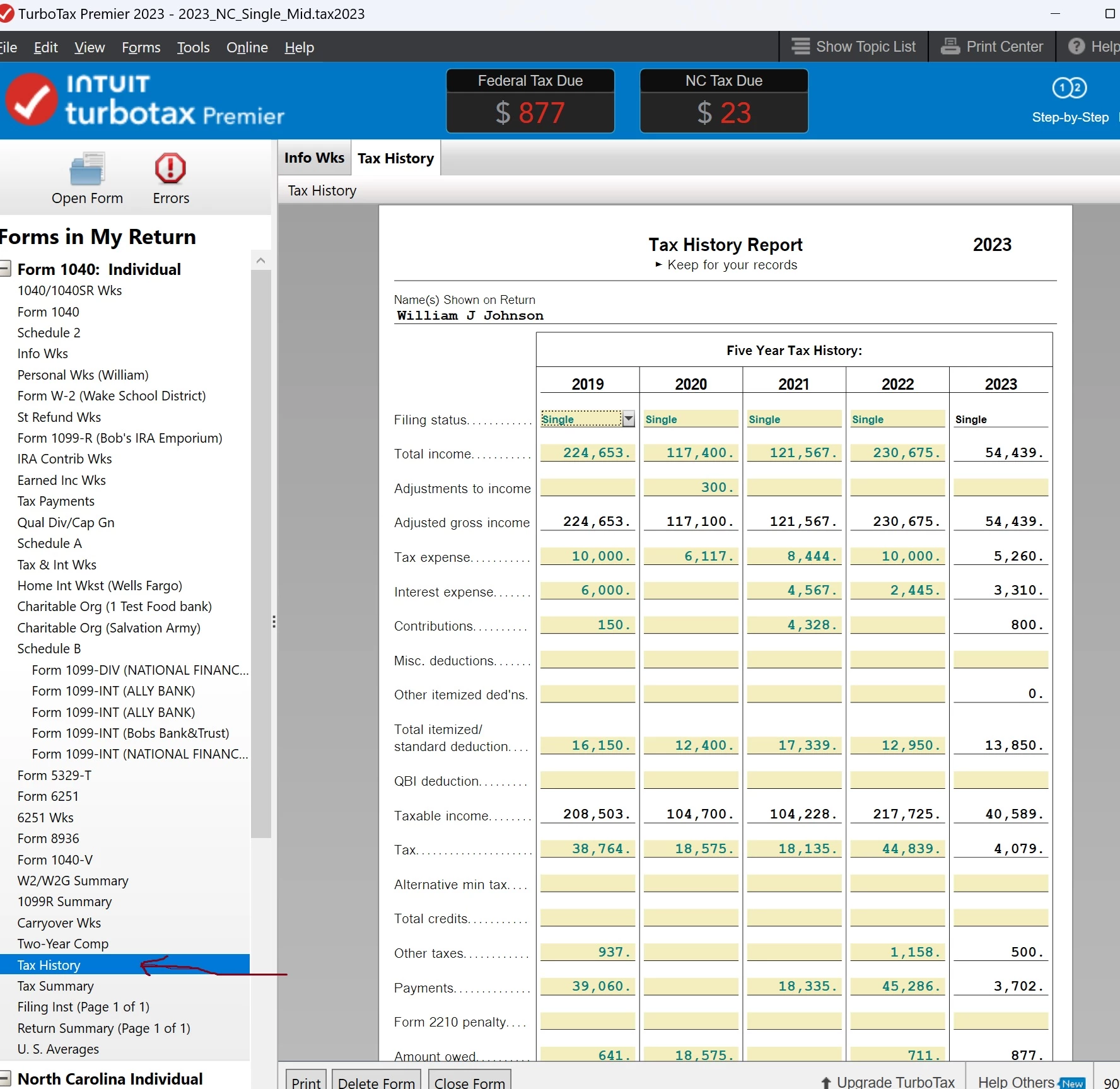Open Form 1099-INT (Bobs Bank&Trust)

[131, 733]
